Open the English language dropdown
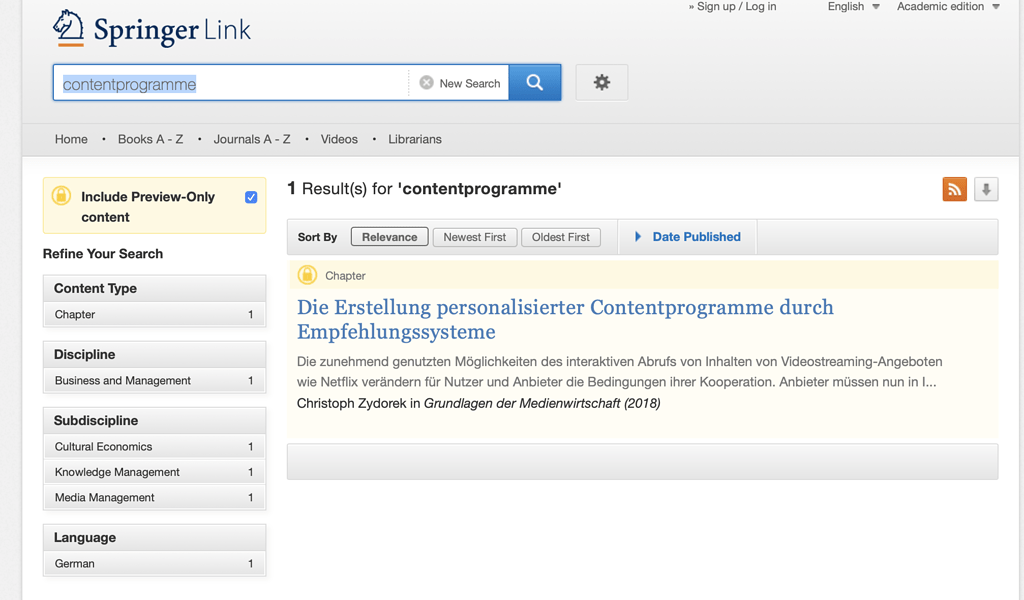1024x600 pixels. pos(852,6)
